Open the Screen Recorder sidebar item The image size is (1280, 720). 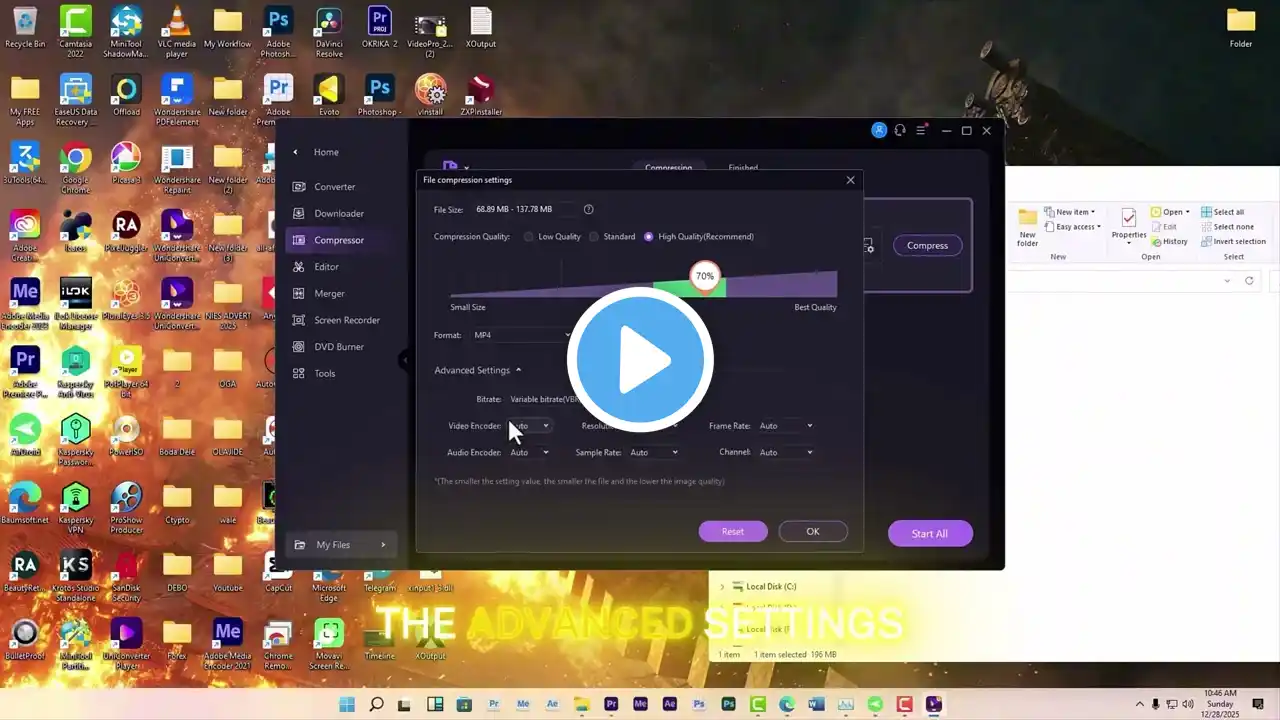[x=347, y=320]
